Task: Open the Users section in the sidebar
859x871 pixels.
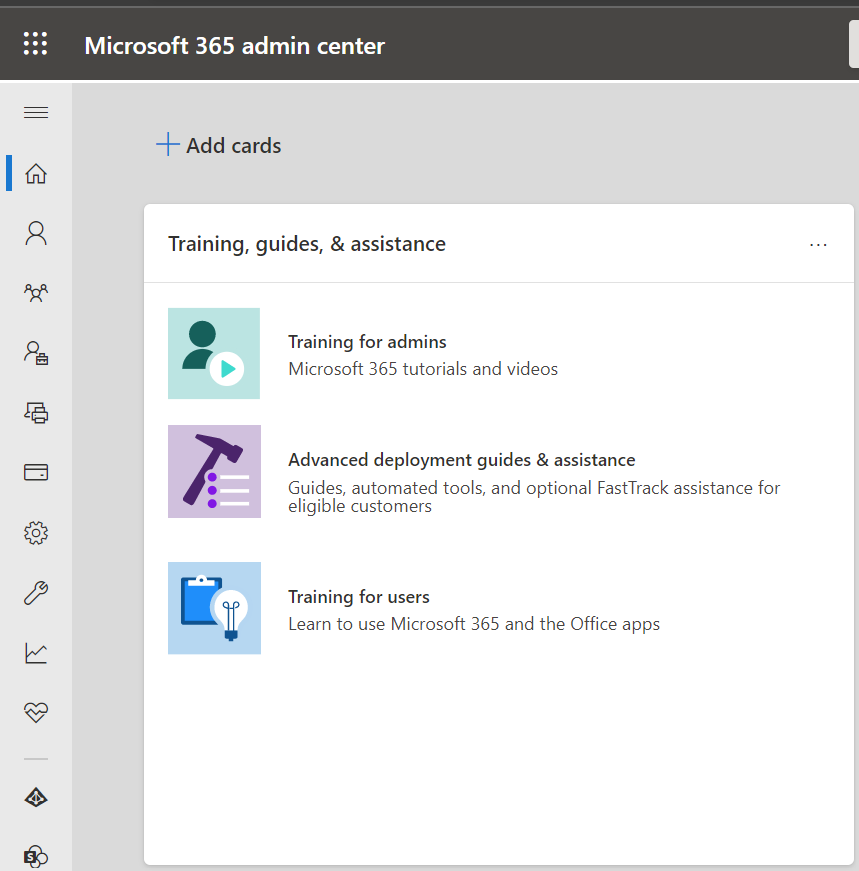Action: tap(35, 232)
